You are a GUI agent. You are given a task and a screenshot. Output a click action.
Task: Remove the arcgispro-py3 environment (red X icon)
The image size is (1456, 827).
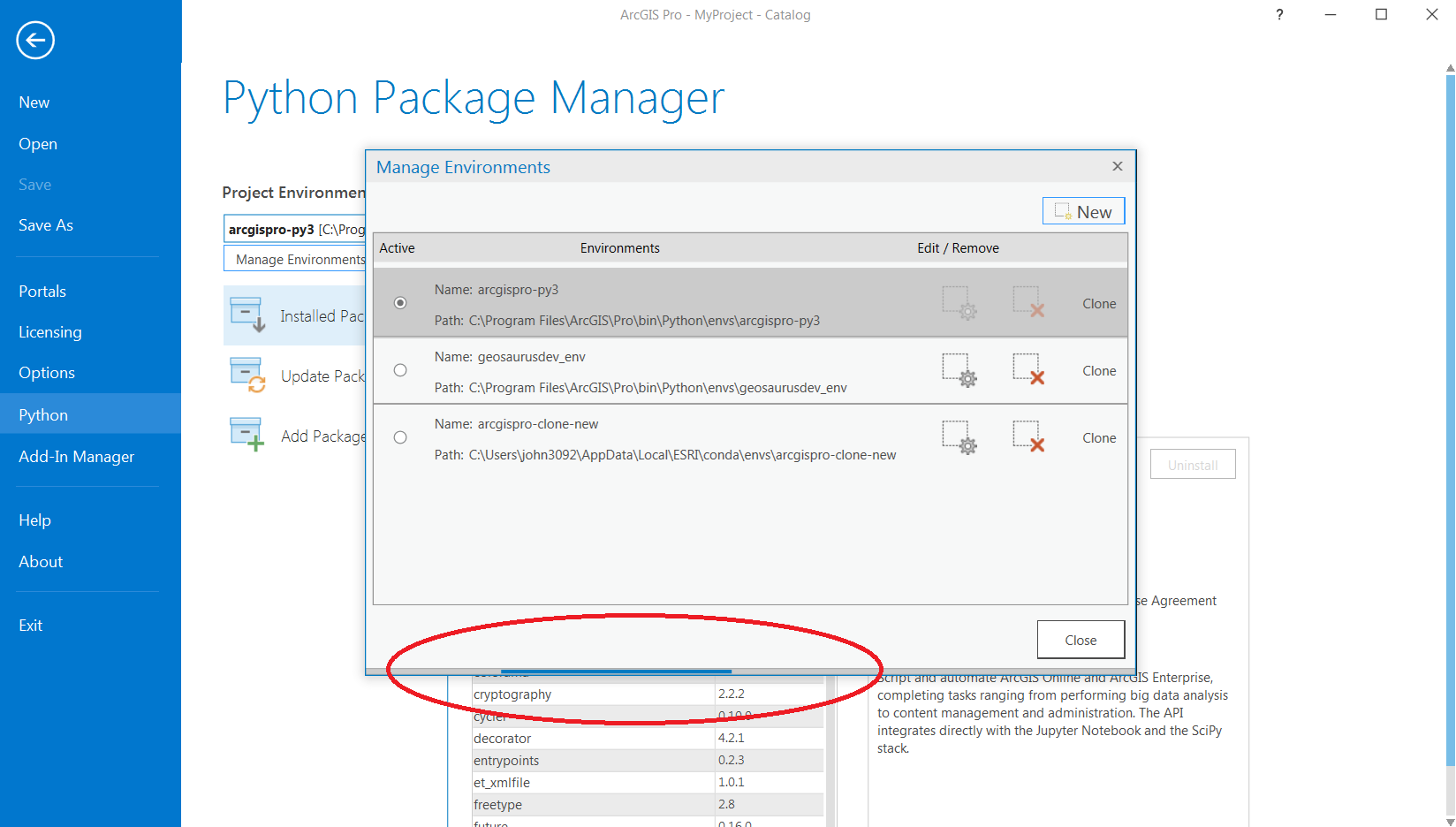point(1029,302)
